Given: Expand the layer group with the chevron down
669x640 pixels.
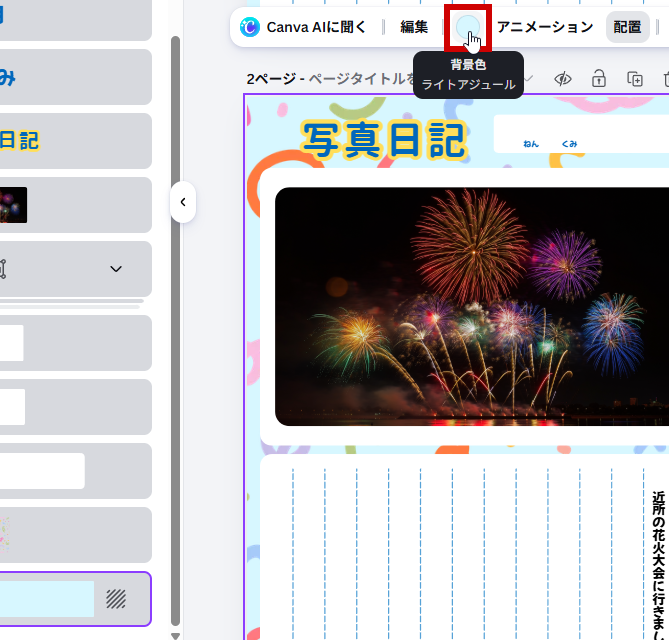Looking at the screenshot, I should pyautogui.click(x=116, y=269).
